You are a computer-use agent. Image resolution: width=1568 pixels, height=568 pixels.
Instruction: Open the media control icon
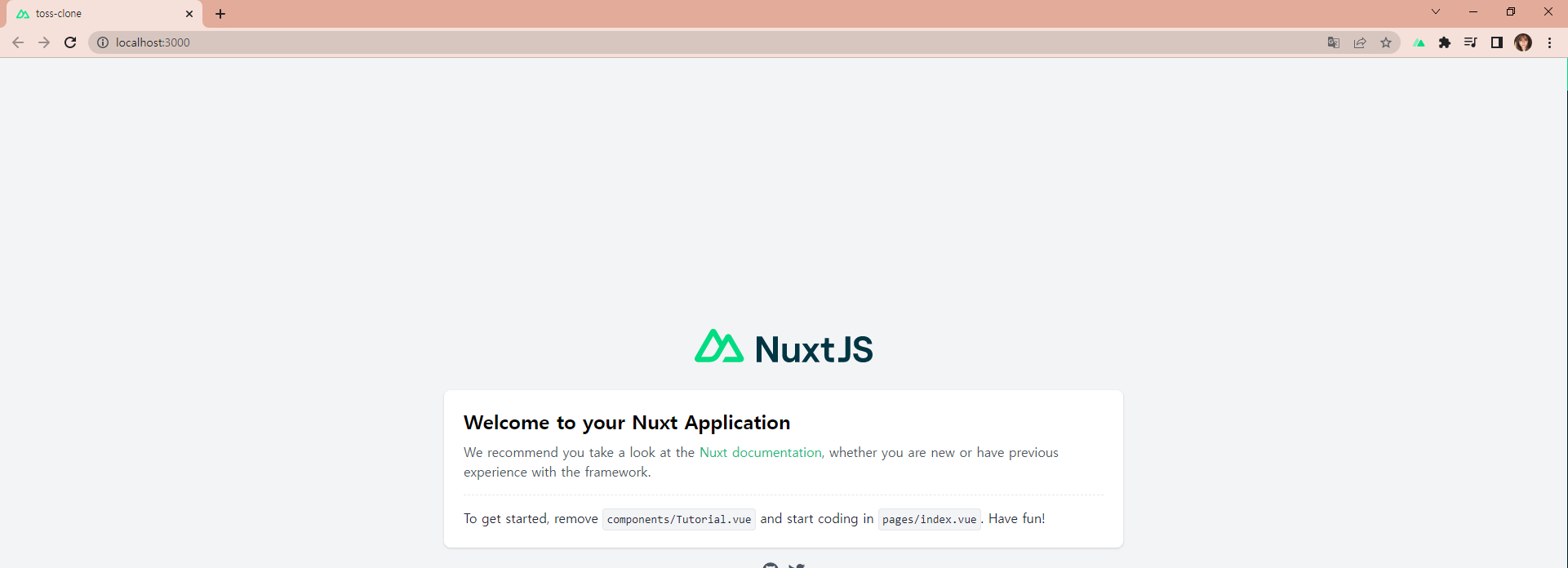[x=1471, y=42]
